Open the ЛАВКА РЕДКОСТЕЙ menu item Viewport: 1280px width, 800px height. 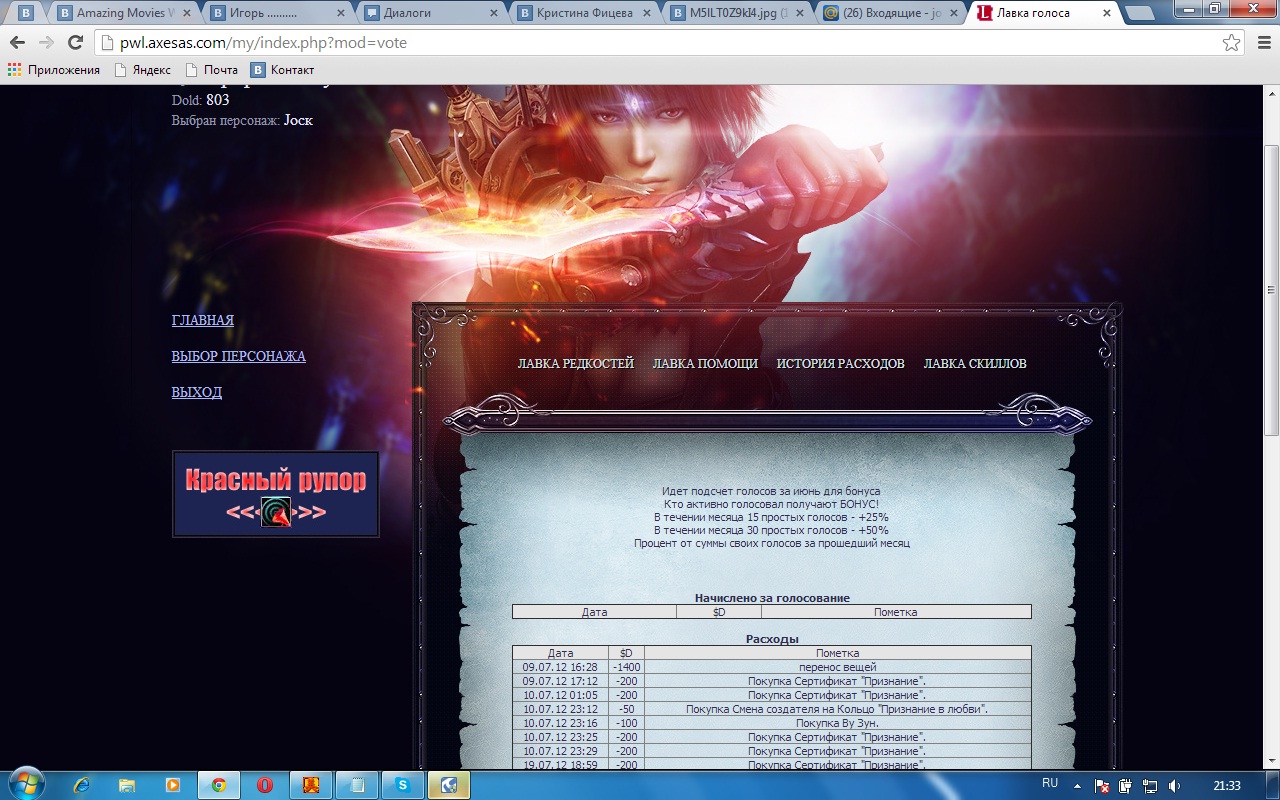pyautogui.click(x=576, y=364)
